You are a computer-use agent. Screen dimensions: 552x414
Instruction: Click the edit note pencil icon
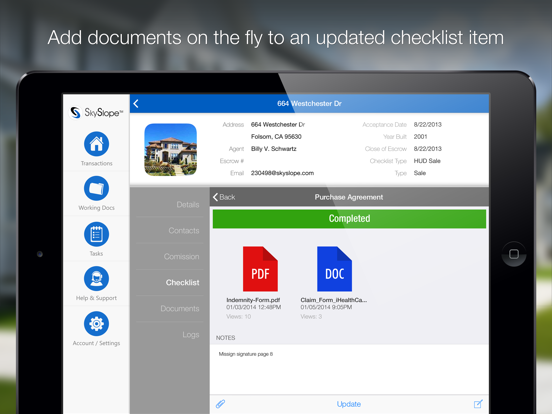pyautogui.click(x=478, y=404)
